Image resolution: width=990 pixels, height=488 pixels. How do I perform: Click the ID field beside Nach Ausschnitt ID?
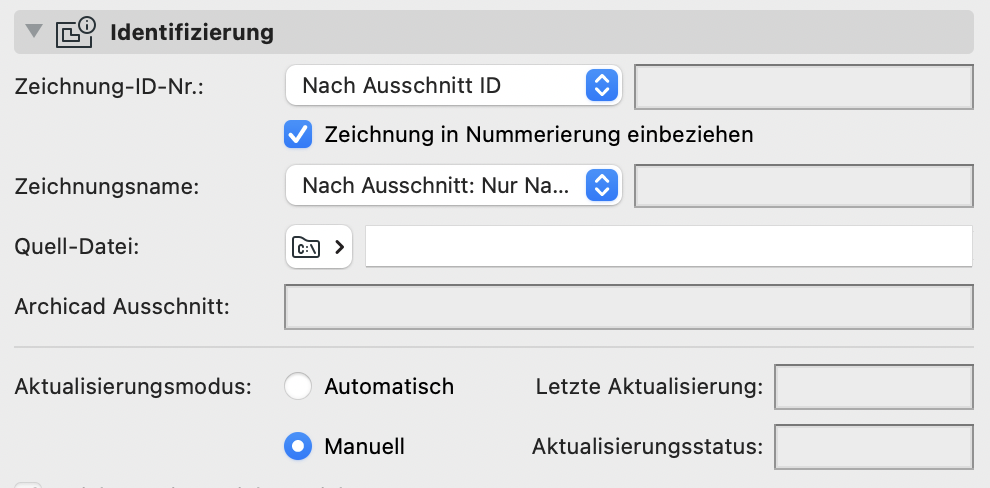pyautogui.click(x=804, y=86)
